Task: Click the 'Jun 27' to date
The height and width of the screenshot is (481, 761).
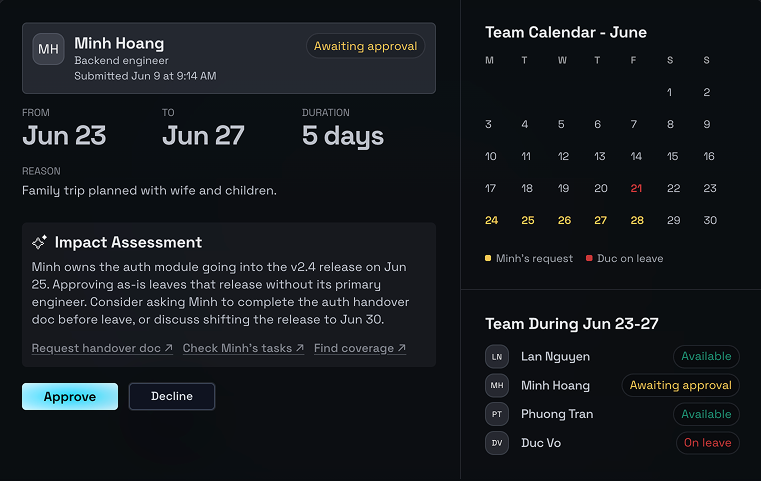Action: [x=203, y=135]
